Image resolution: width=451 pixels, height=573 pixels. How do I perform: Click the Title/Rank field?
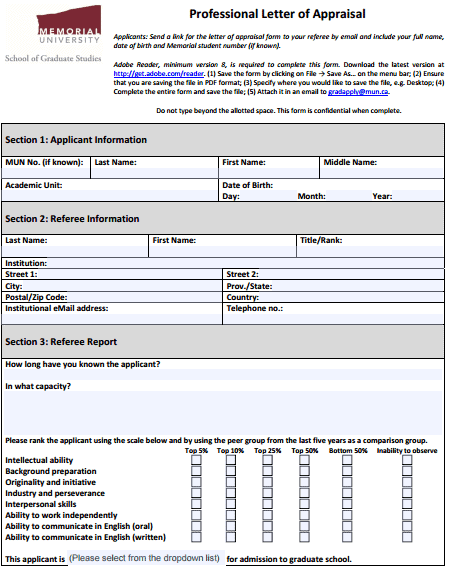click(370, 251)
